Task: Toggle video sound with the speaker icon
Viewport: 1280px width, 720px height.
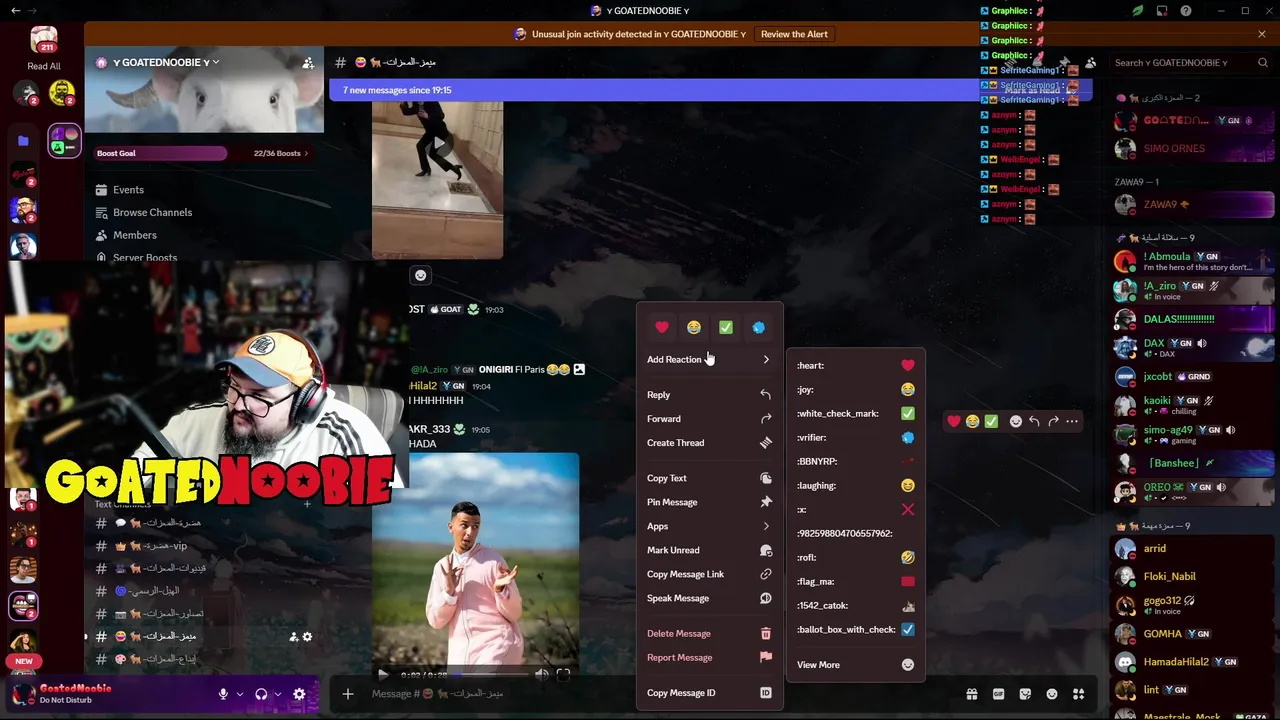Action: point(541,675)
